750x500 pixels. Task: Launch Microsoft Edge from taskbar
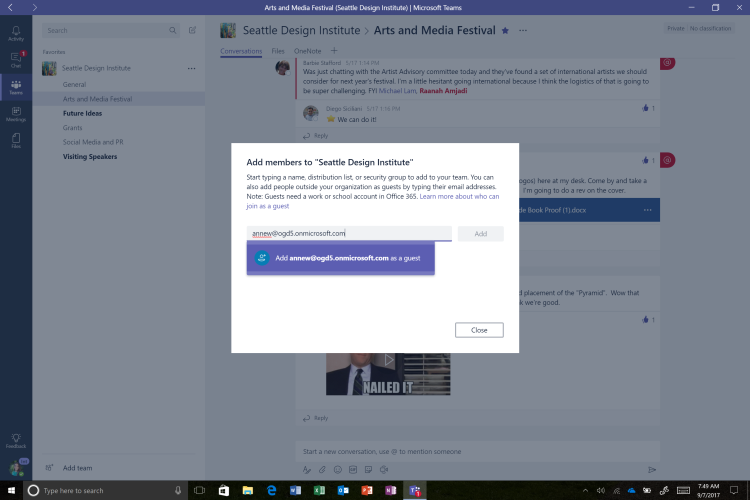[x=272, y=490]
